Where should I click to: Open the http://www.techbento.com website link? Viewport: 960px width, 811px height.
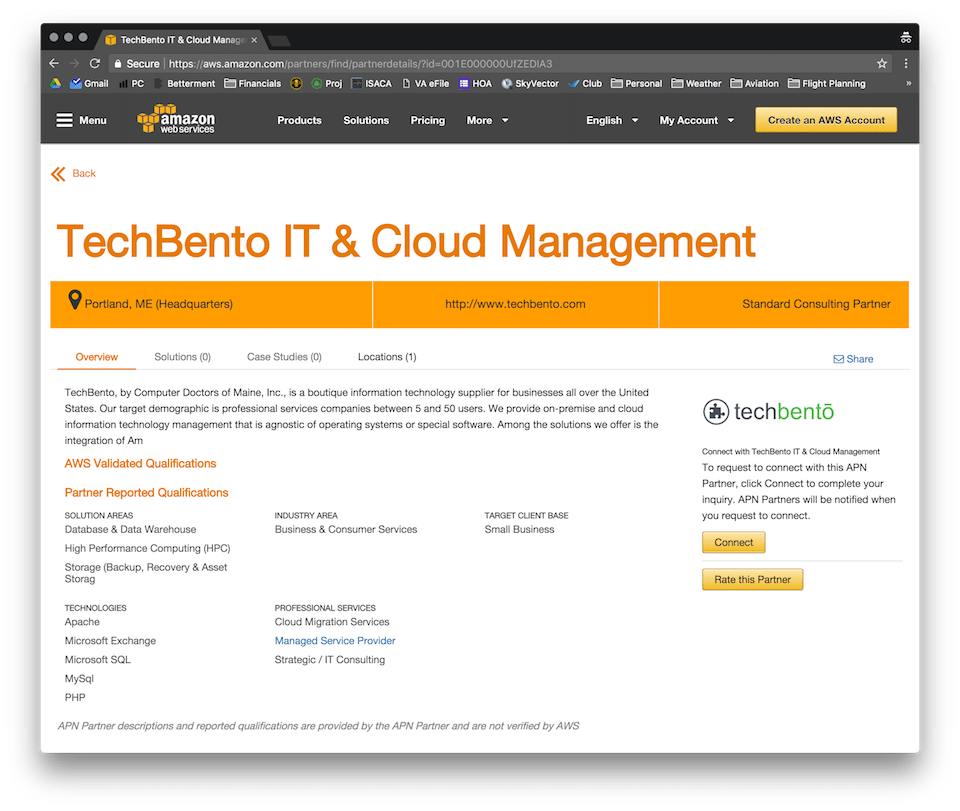click(x=515, y=304)
